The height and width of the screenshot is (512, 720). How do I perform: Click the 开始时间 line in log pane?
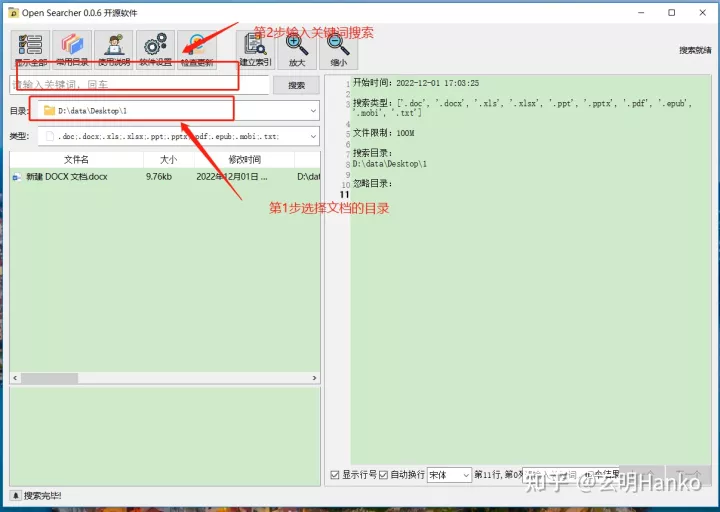(x=416, y=83)
